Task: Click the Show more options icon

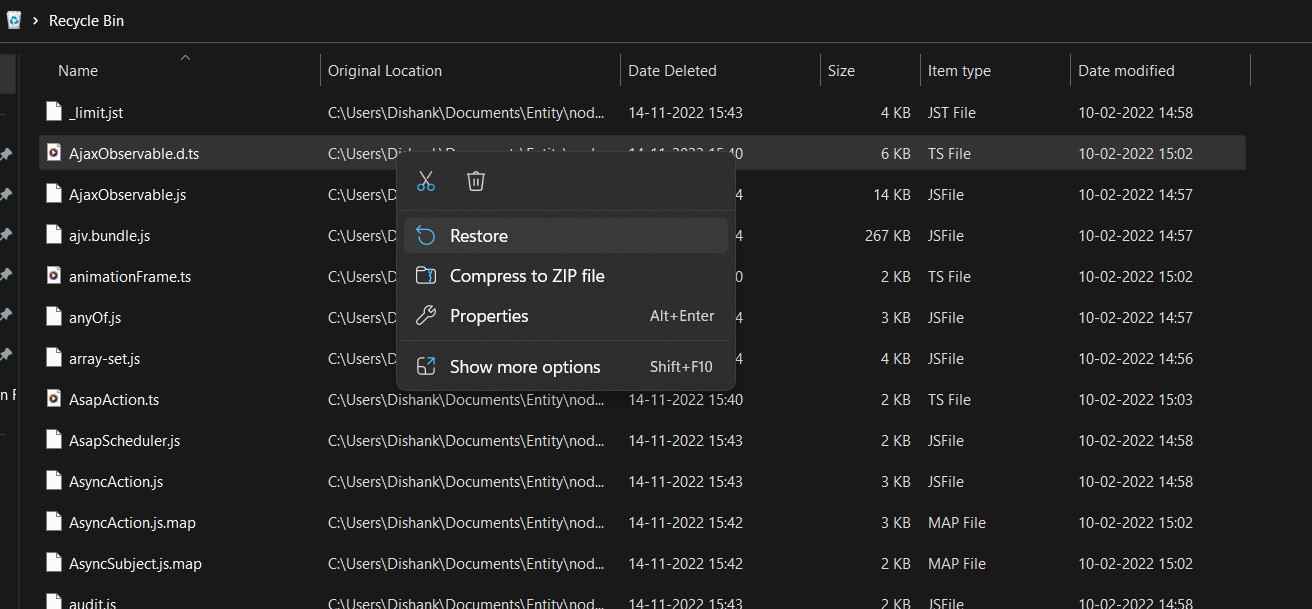Action: point(426,366)
